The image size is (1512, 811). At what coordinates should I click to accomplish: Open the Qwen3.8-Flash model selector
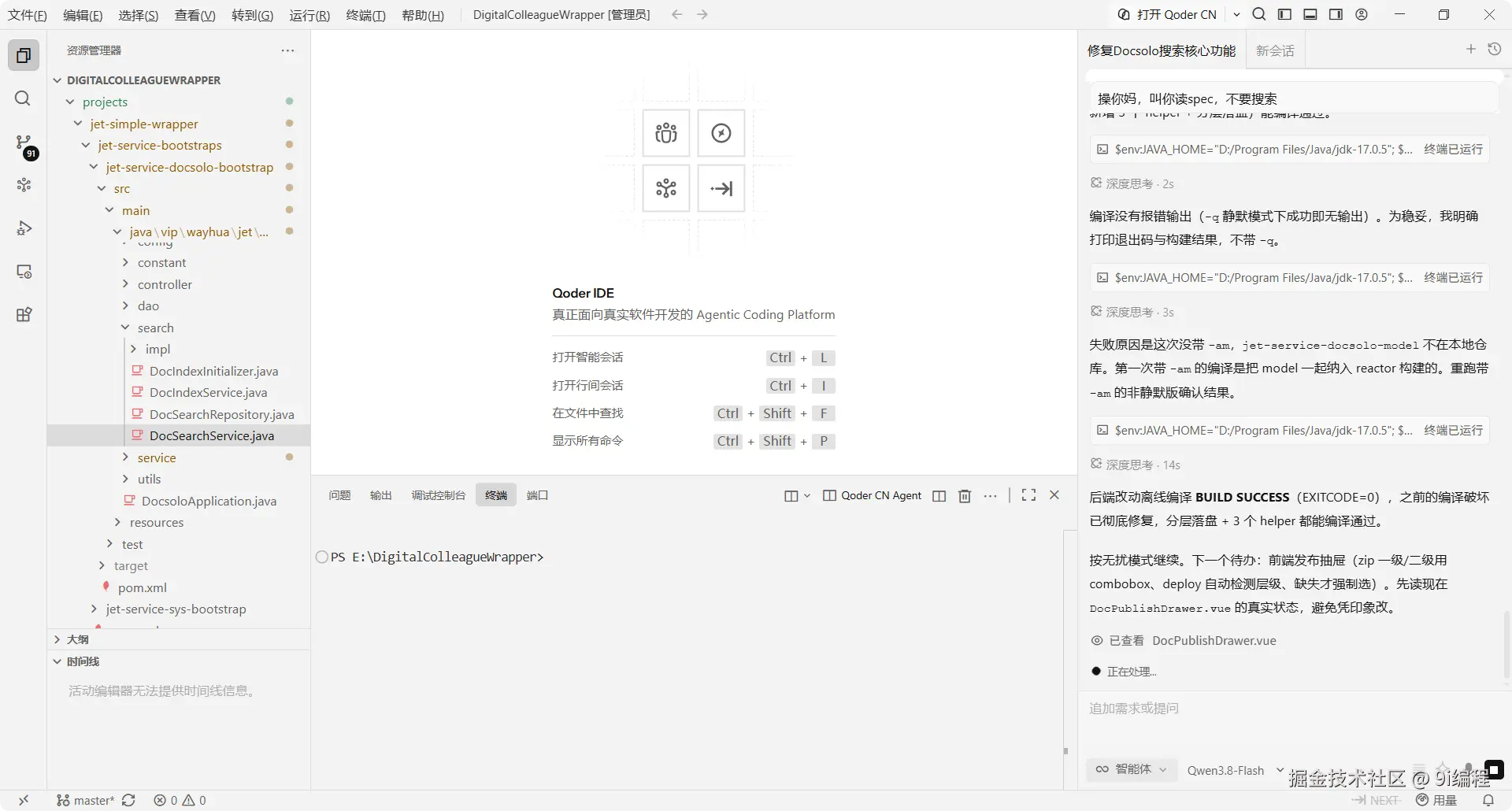coord(1235,770)
